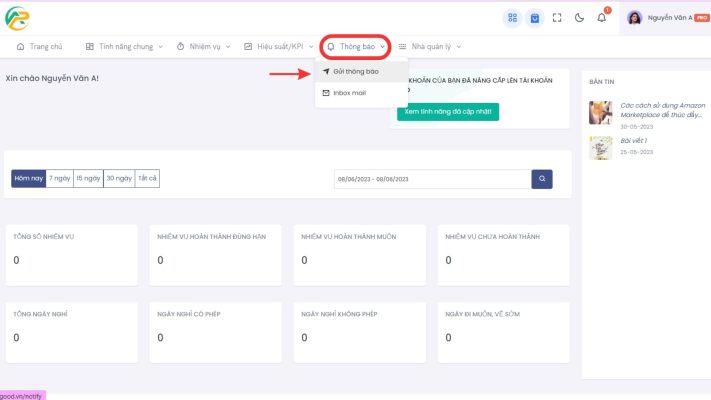Click Tổng số nhiệm vụ card

coord(72,255)
